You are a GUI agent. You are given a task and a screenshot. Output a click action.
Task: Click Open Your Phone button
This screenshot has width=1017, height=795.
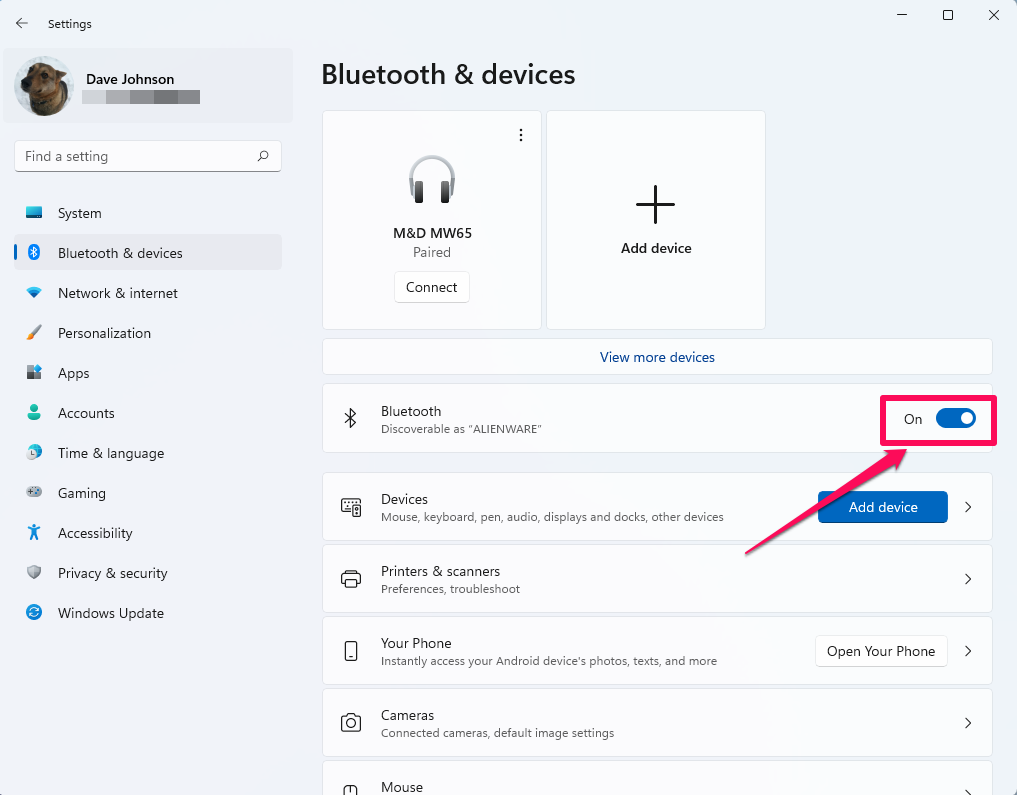point(881,651)
